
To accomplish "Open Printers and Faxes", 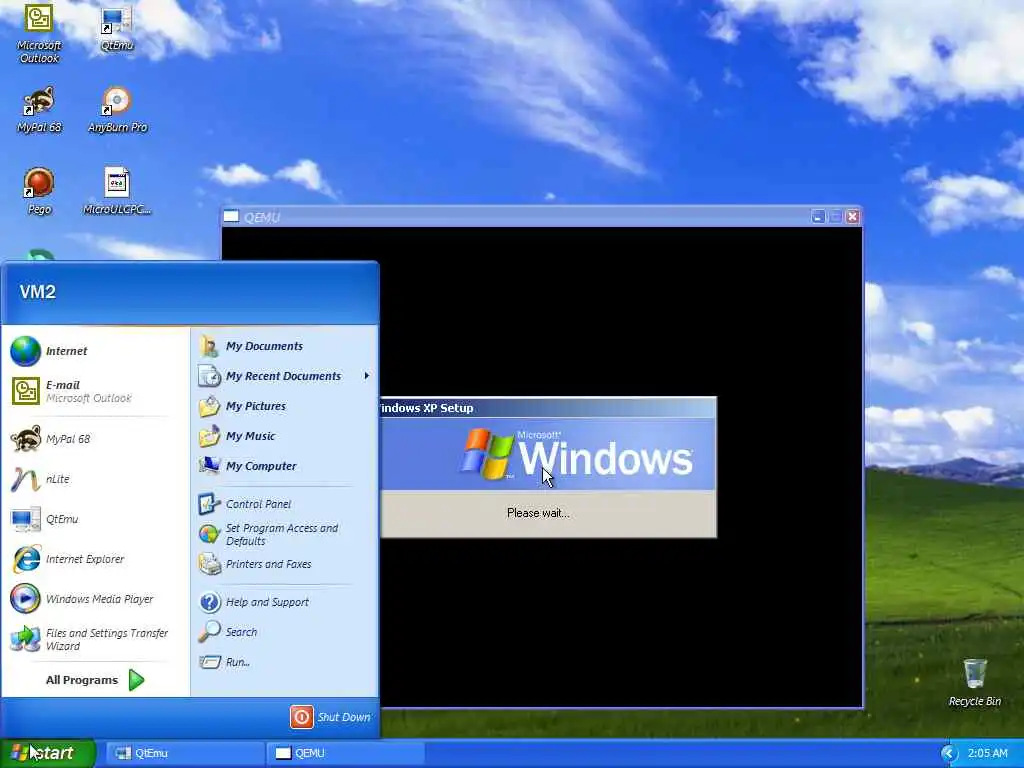I will (285, 564).
